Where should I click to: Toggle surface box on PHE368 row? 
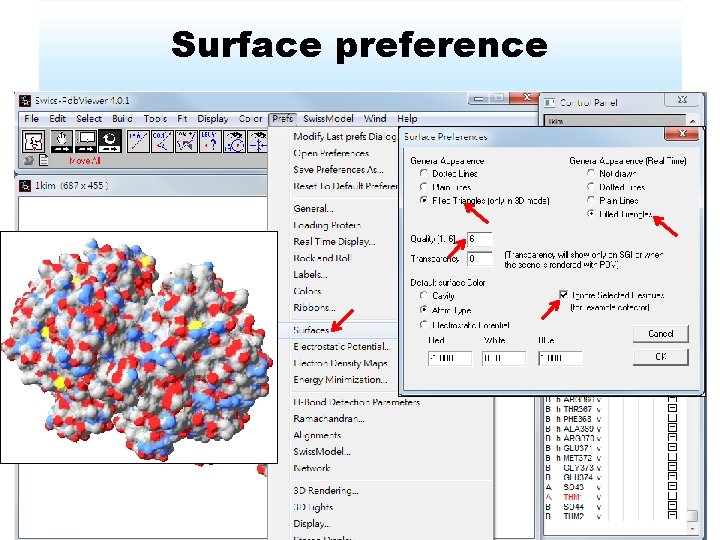click(x=672, y=418)
